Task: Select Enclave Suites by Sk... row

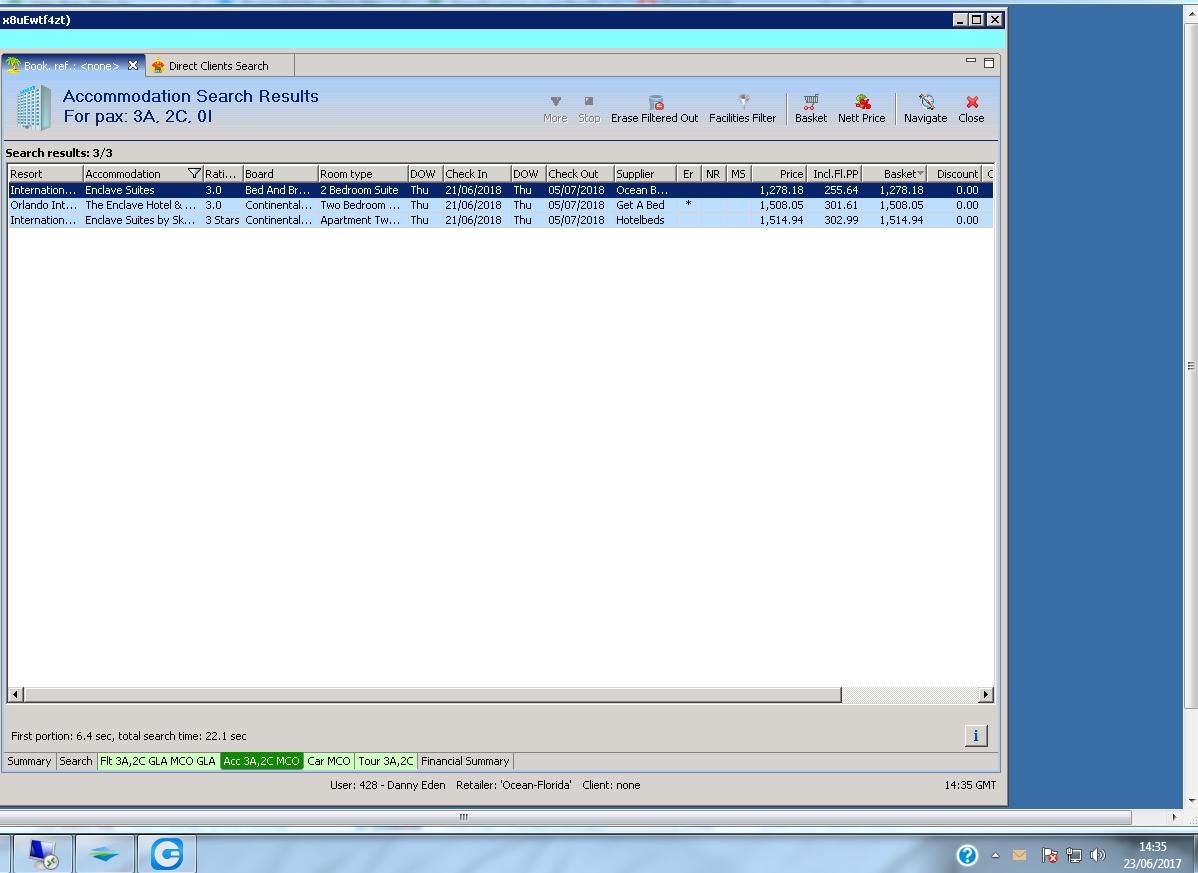Action: pos(500,220)
